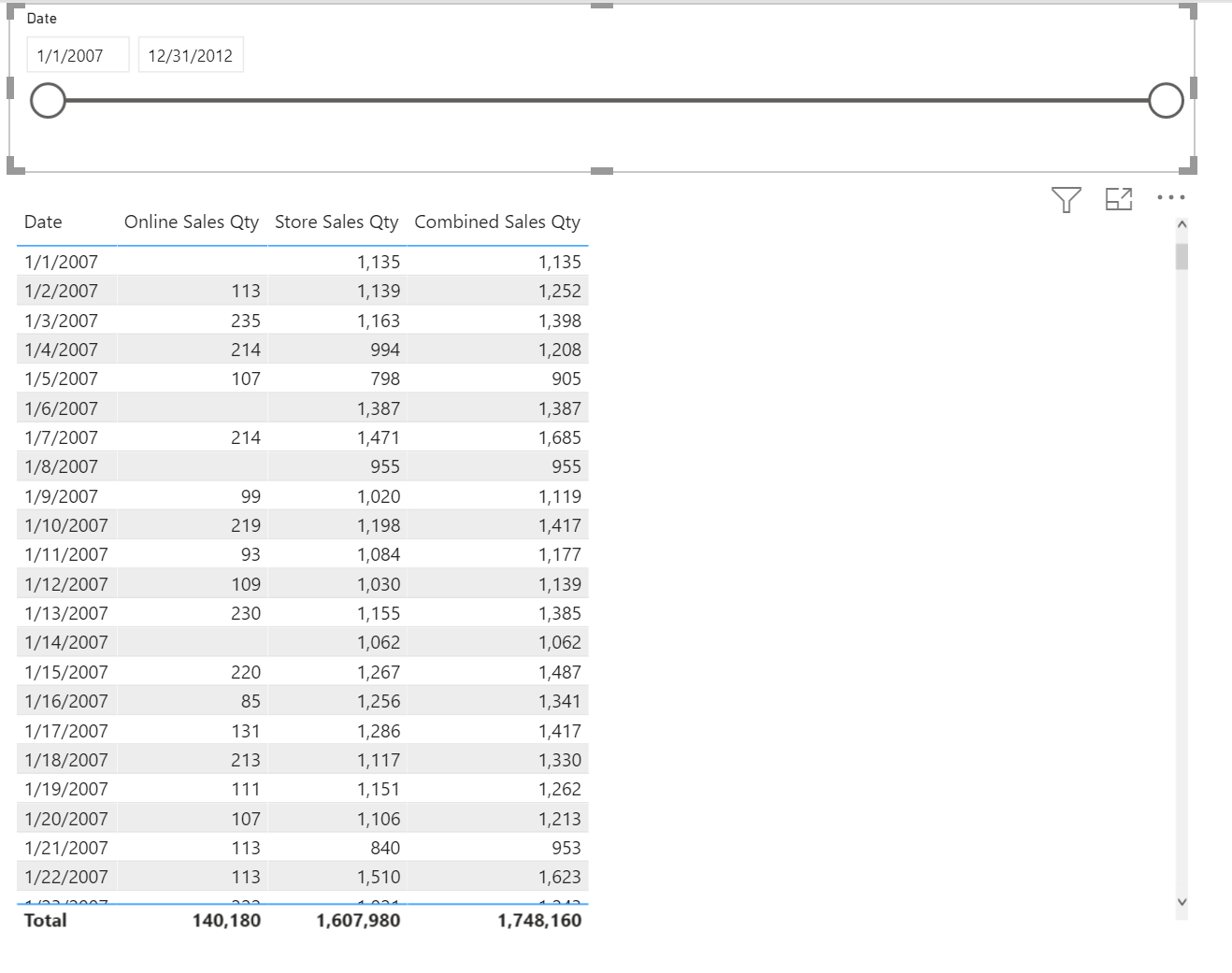
Task: Click Store Sales Qty value 1,163
Action: [x=379, y=321]
